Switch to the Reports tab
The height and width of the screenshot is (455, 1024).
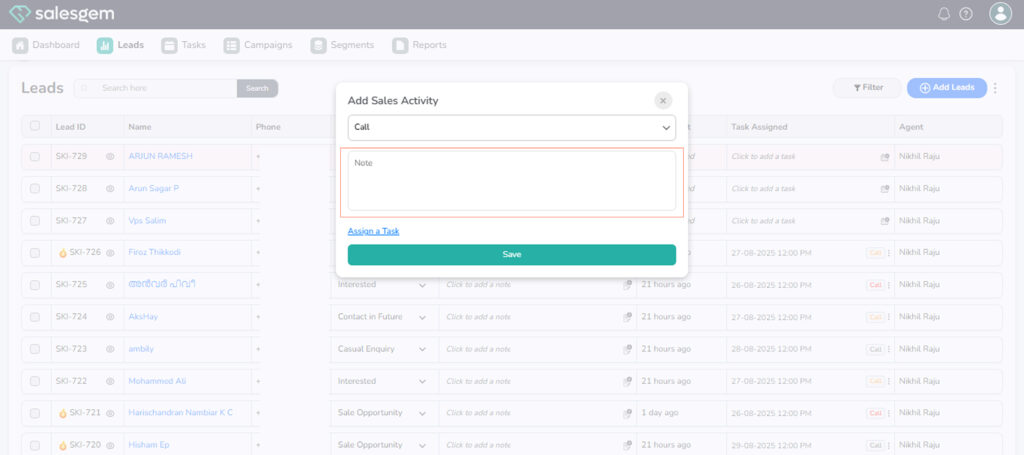pyautogui.click(x=420, y=45)
